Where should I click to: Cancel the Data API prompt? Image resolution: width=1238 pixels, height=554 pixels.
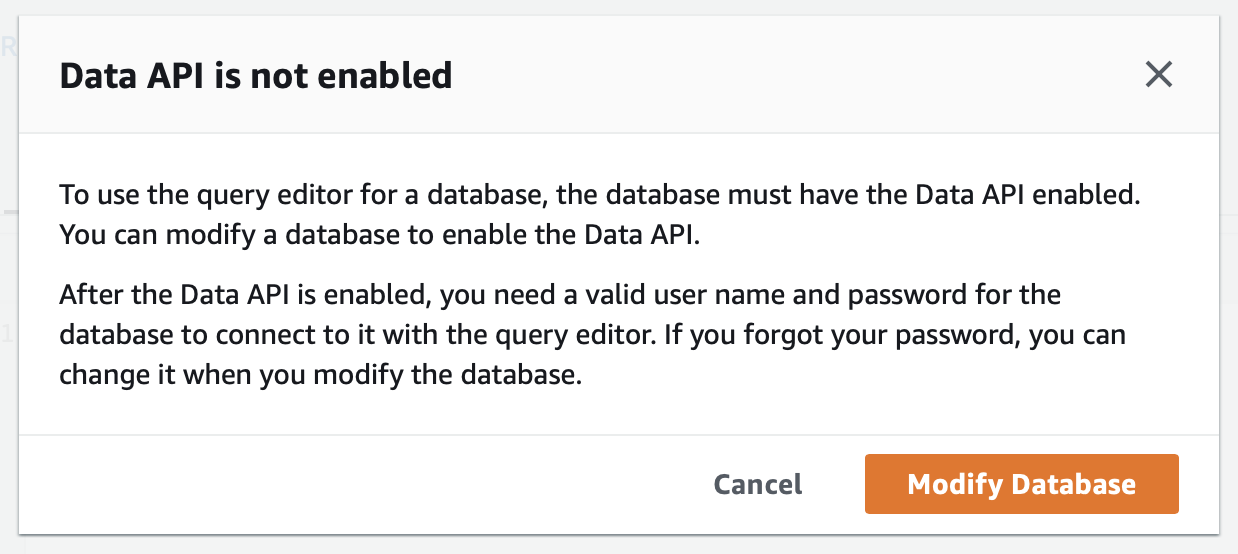pos(757,484)
